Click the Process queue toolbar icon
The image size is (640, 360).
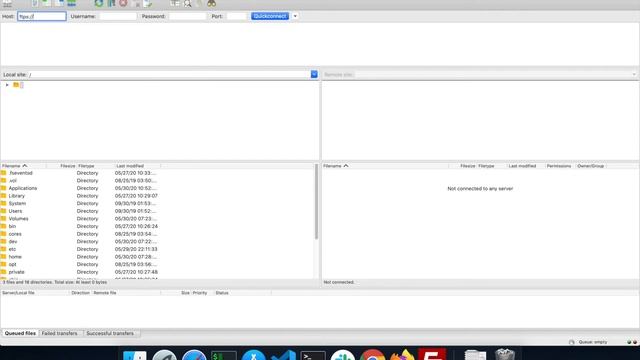111,3
